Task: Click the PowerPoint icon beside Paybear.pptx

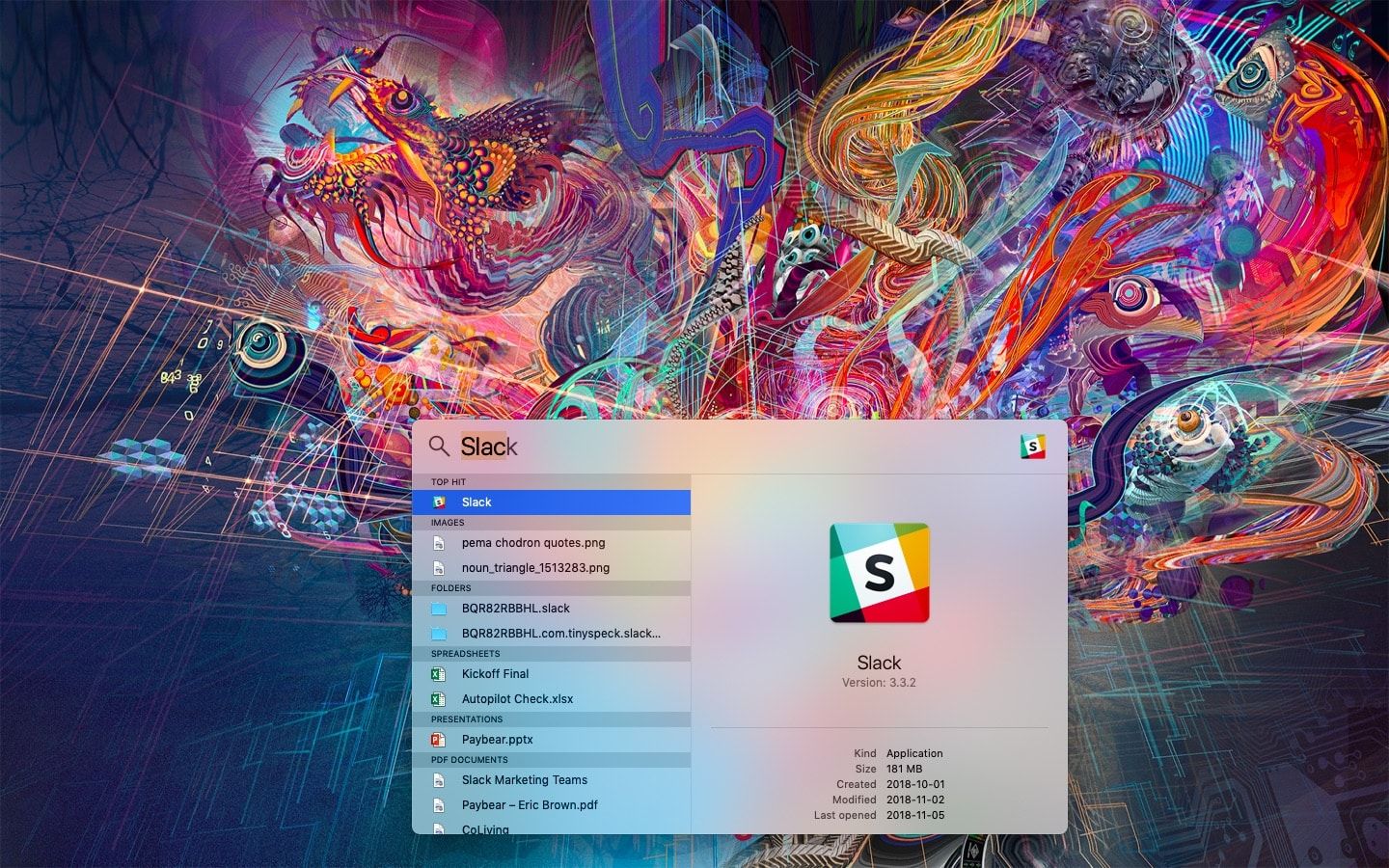Action: pyautogui.click(x=438, y=740)
